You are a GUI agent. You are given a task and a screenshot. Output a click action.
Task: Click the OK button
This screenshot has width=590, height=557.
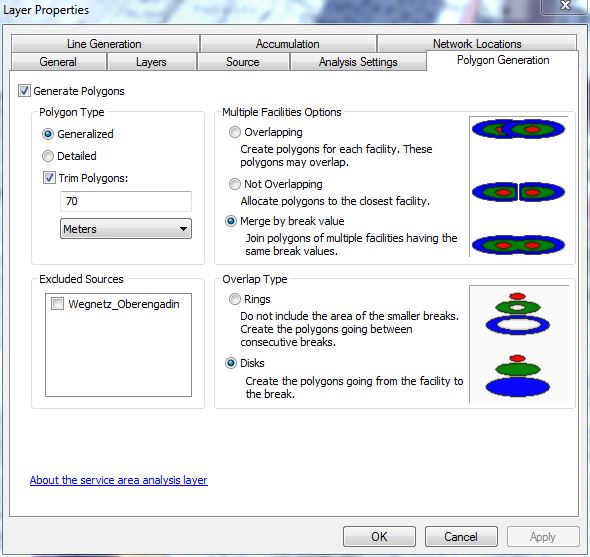[379, 536]
